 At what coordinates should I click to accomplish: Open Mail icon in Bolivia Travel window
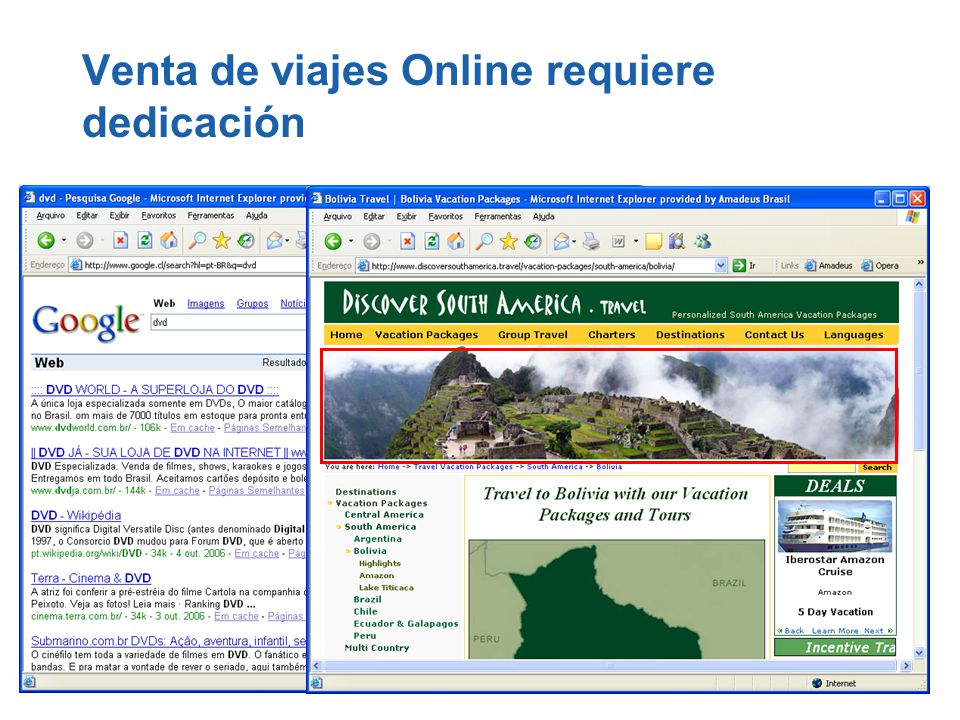point(561,242)
